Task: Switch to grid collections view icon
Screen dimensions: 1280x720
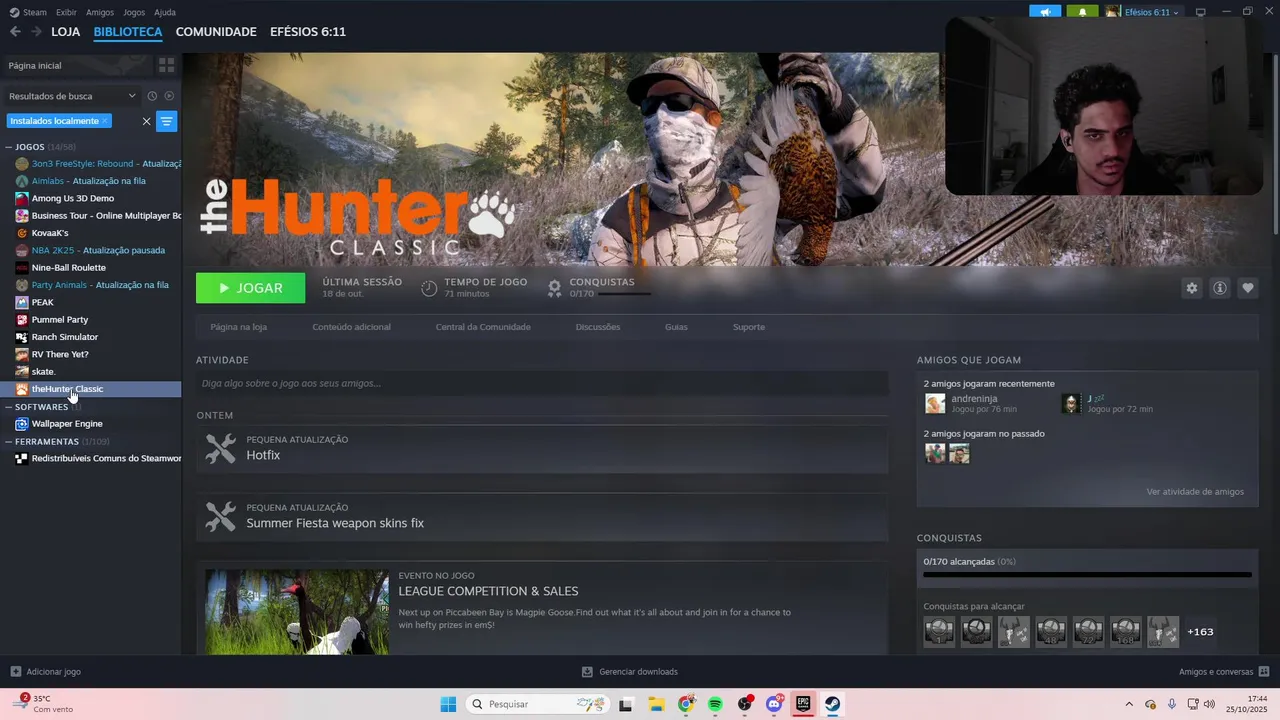Action: [167, 65]
